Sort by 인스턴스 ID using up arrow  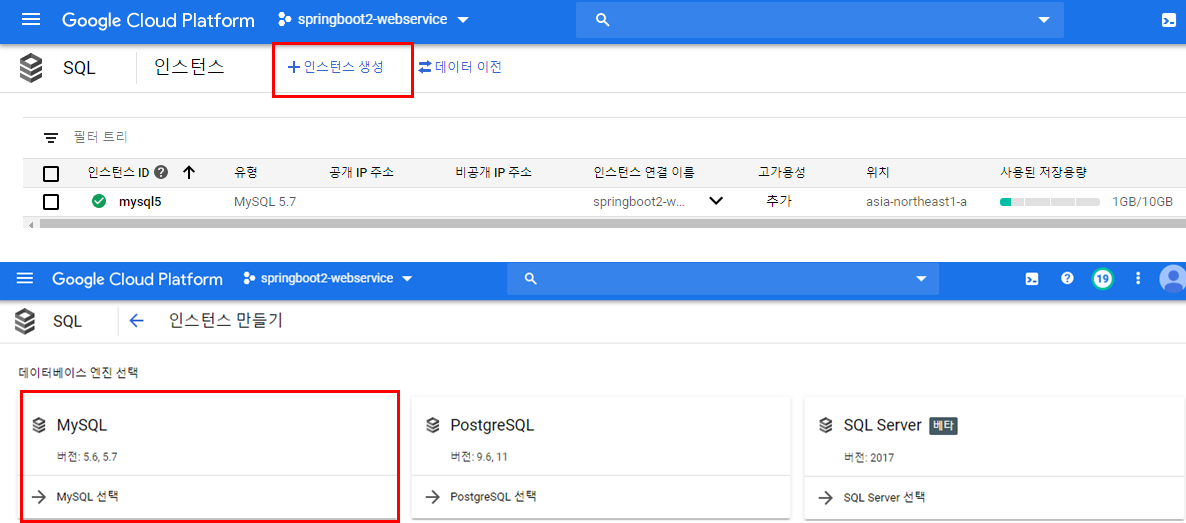[x=189, y=173]
